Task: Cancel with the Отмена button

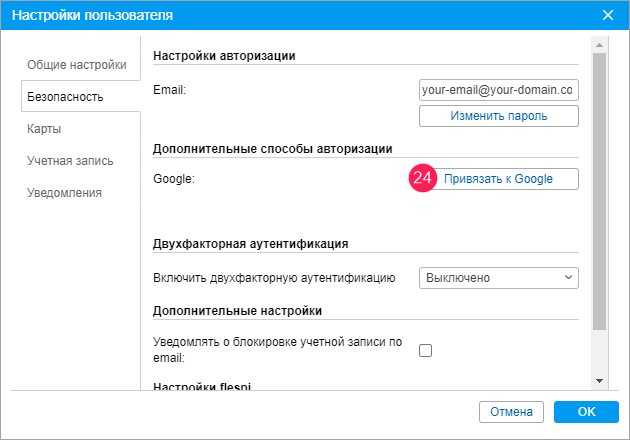Action: coord(512,411)
